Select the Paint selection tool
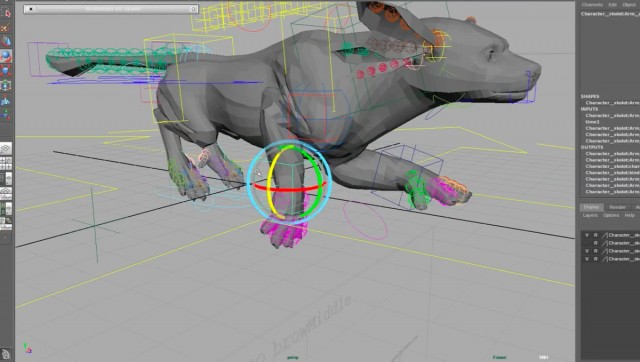This screenshot has width=640, height=362. click(6, 27)
